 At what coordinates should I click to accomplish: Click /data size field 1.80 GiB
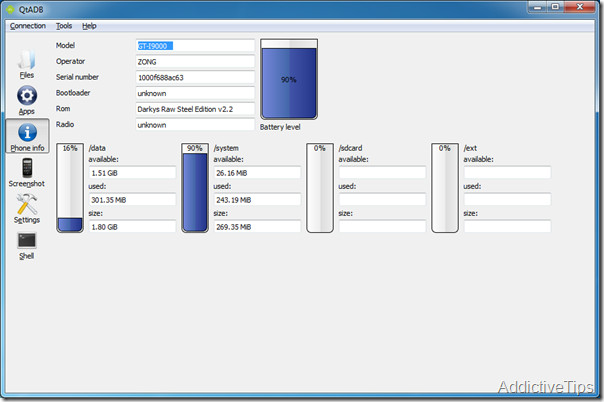(x=132, y=227)
